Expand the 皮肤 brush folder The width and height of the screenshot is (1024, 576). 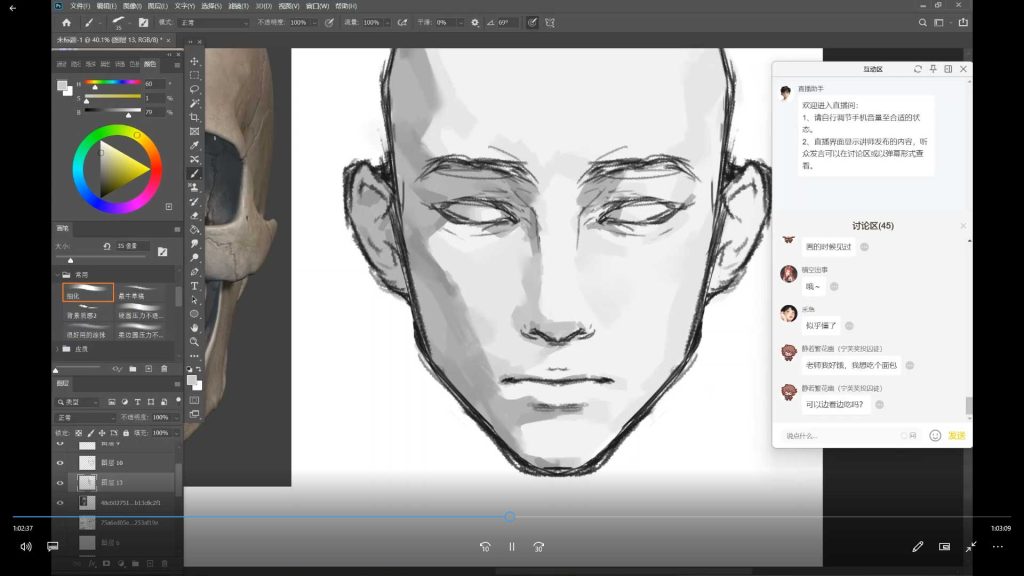point(57,349)
